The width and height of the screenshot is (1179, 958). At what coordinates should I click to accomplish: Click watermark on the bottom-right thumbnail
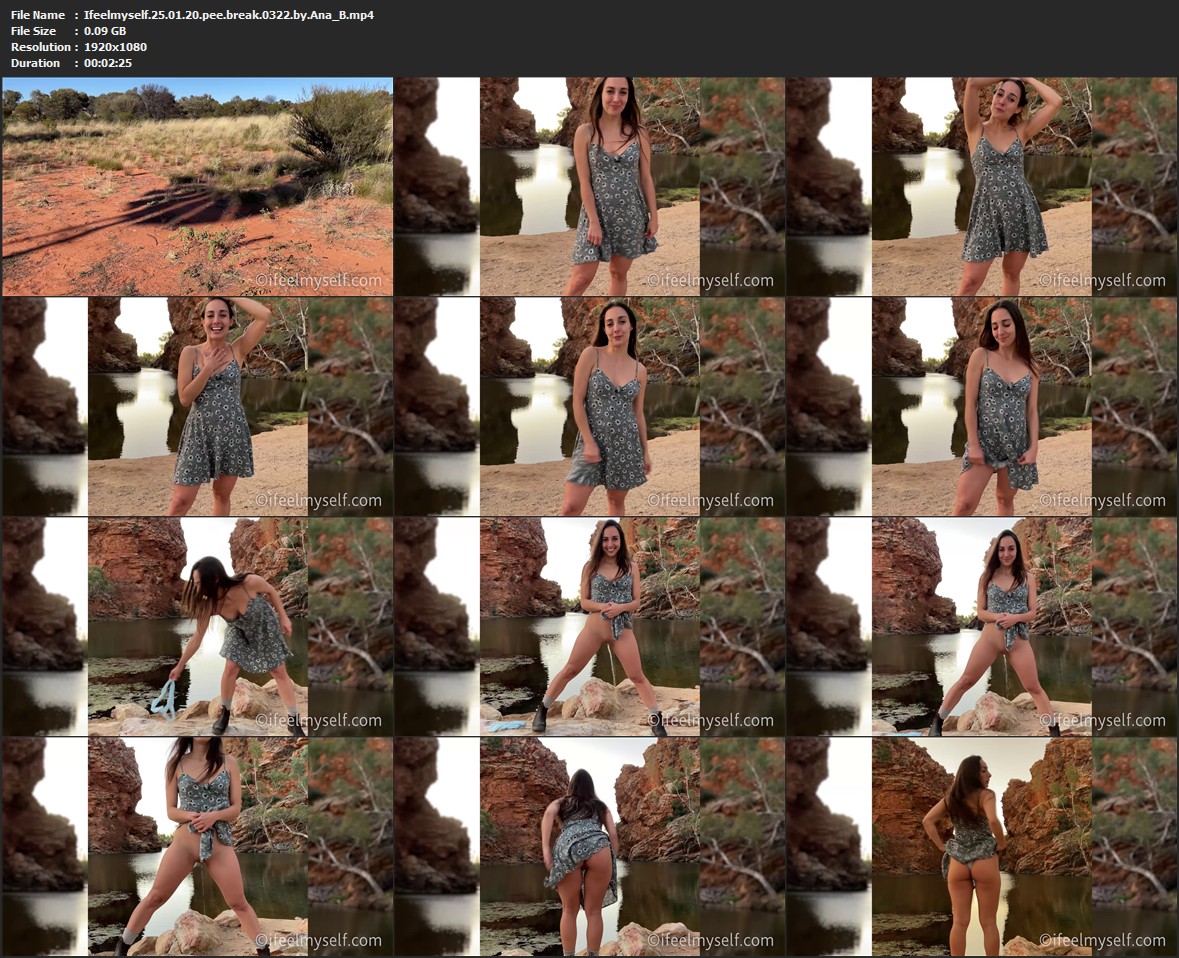pos(1102,940)
